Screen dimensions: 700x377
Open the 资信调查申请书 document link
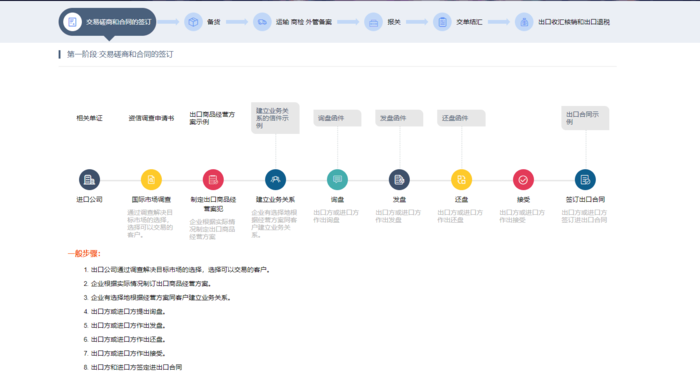coord(151,118)
